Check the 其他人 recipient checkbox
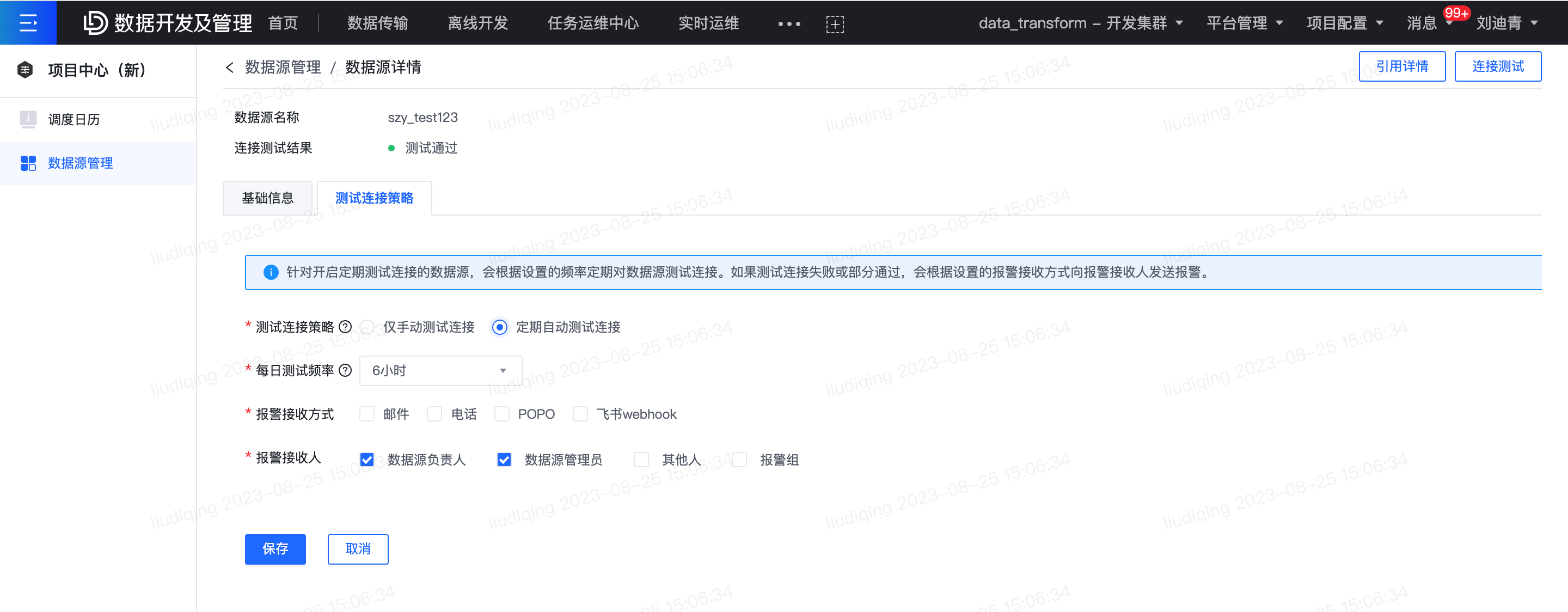1568x612 pixels. (641, 459)
